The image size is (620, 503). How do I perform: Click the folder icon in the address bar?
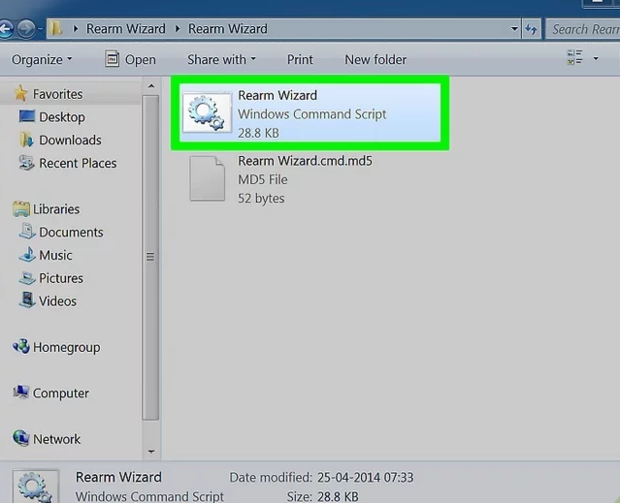coord(56,28)
